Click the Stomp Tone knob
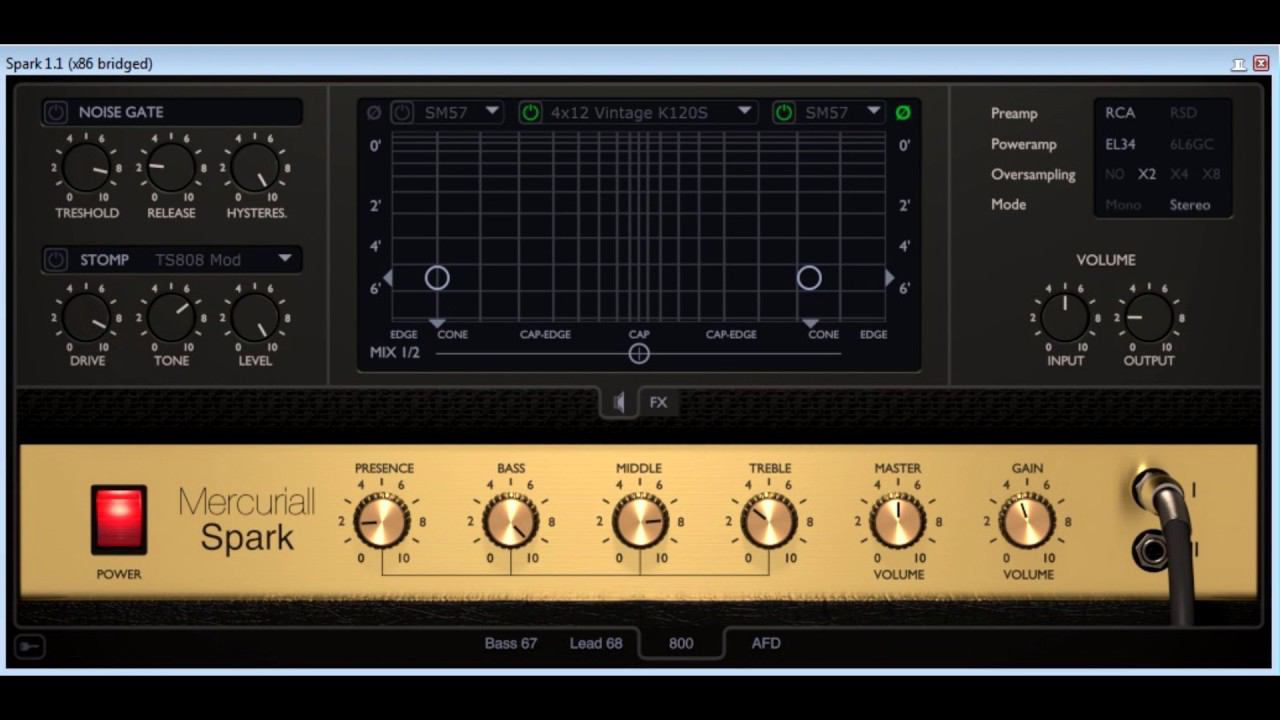The height and width of the screenshot is (720, 1280). tap(171, 318)
